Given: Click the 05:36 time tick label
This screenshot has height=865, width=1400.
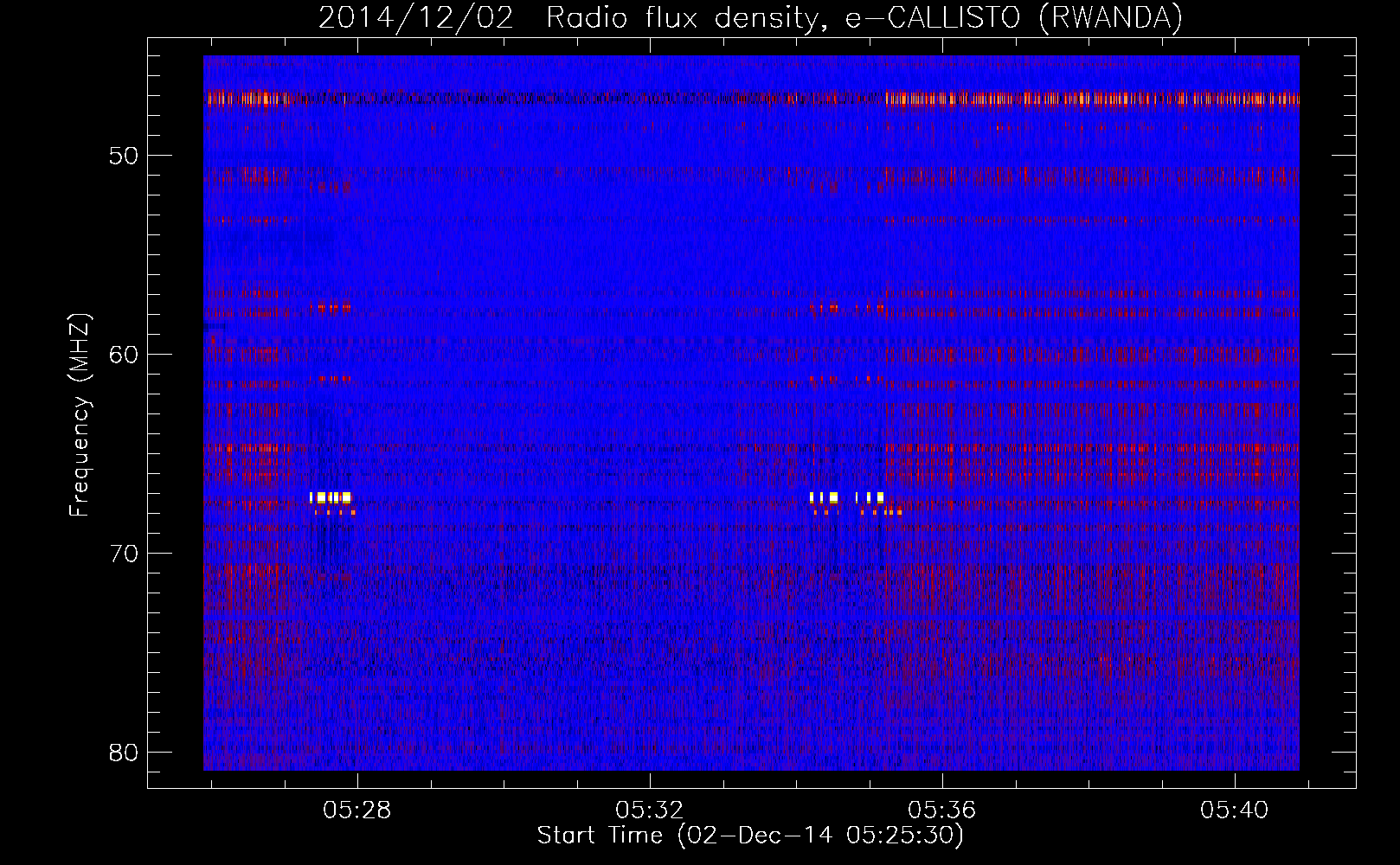Looking at the screenshot, I should point(941,810).
